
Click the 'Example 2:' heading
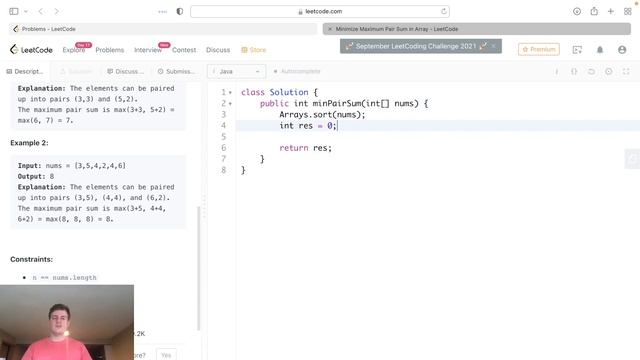tap(29, 143)
